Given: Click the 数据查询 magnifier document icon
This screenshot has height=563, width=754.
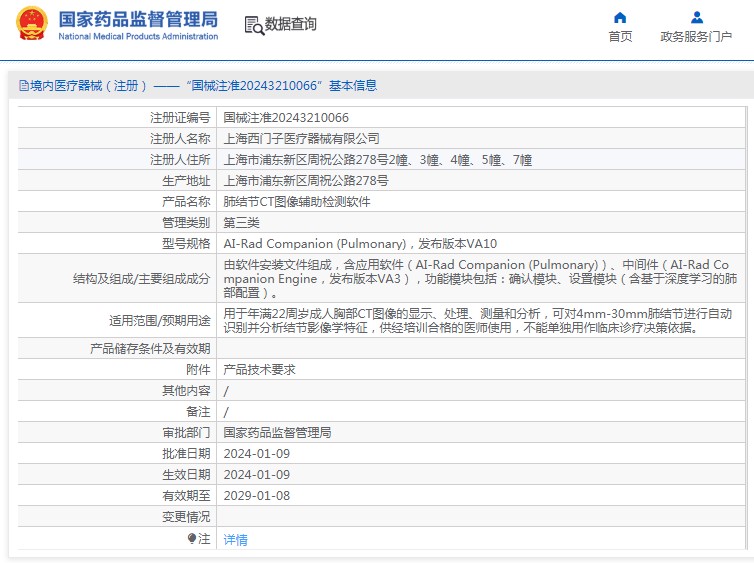Looking at the screenshot, I should (253, 25).
